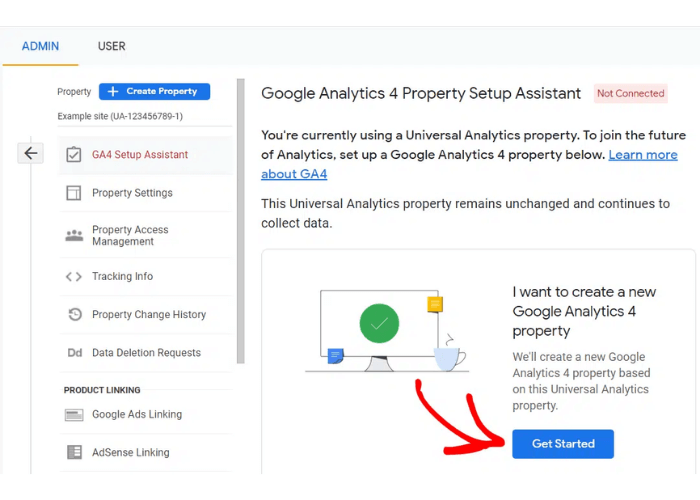
Task: Click the Tracking Info code brackets icon
Action: 74,277
